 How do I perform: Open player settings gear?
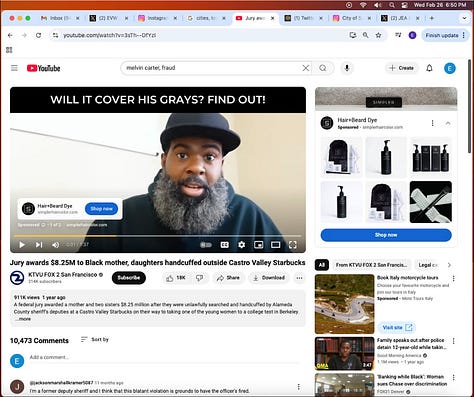click(x=242, y=245)
